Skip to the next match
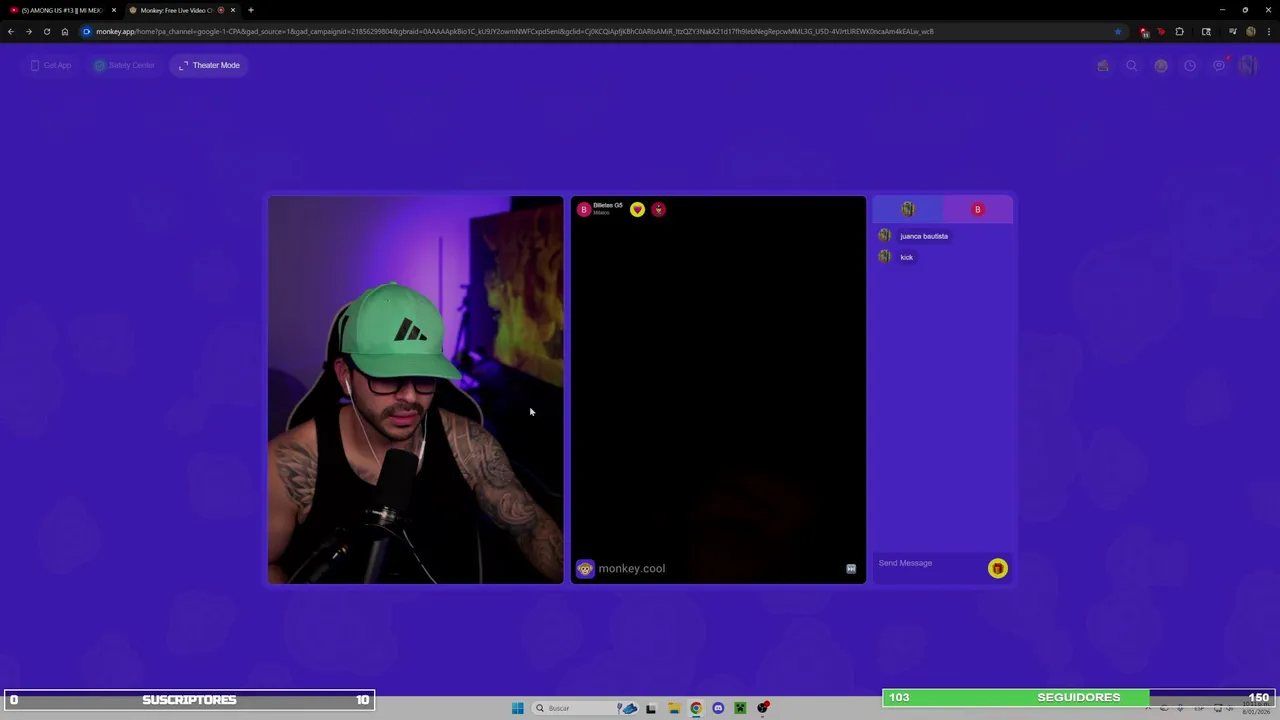 pyautogui.click(x=851, y=569)
